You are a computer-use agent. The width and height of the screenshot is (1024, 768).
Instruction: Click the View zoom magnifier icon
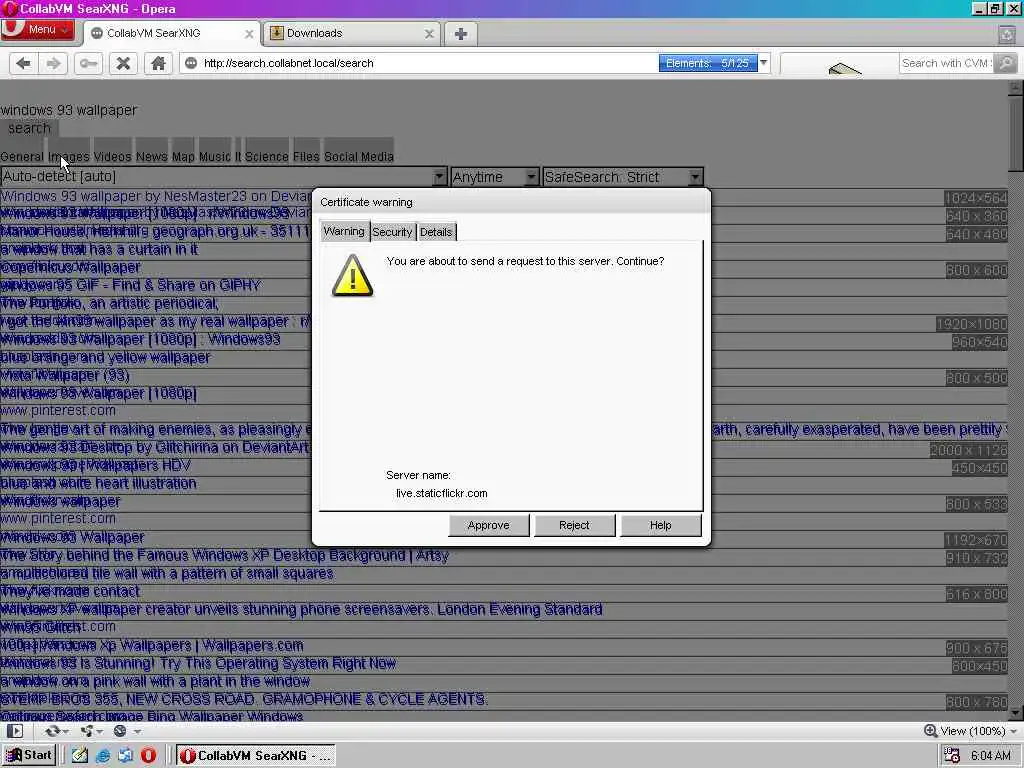click(931, 731)
